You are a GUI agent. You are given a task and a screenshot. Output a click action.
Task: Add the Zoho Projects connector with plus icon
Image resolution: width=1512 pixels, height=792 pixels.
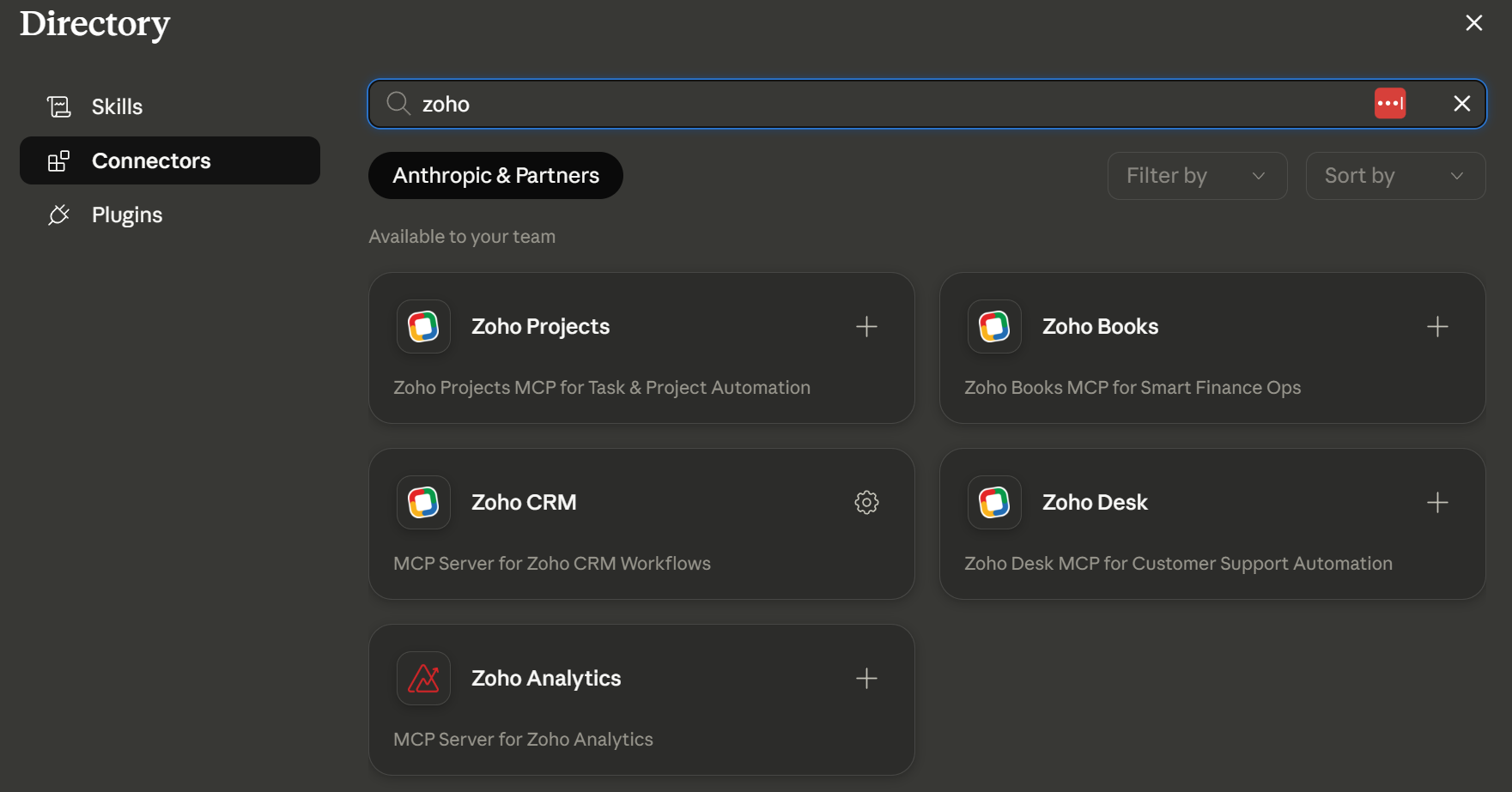866,327
